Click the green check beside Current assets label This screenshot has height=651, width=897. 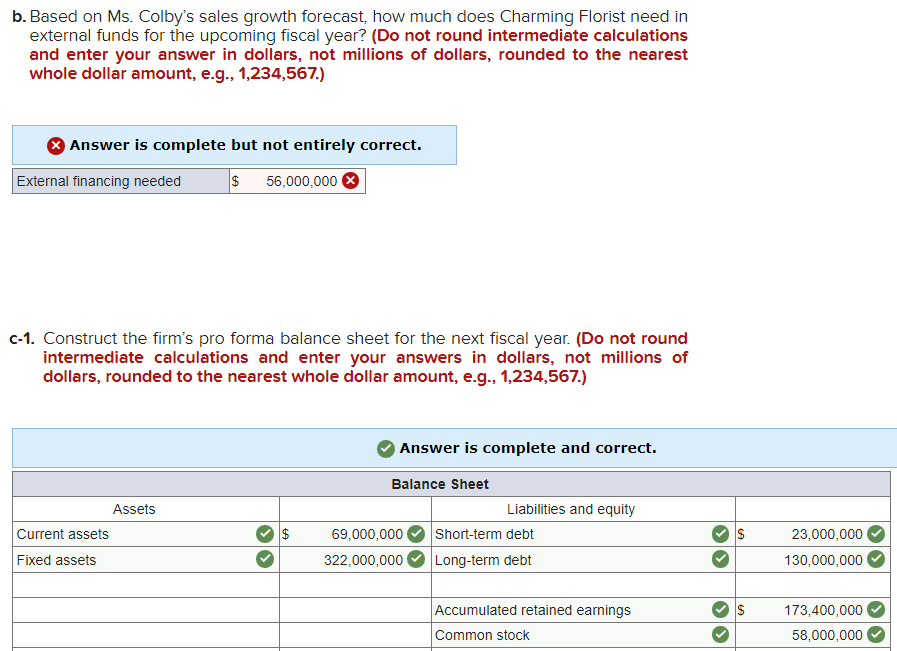(265, 534)
